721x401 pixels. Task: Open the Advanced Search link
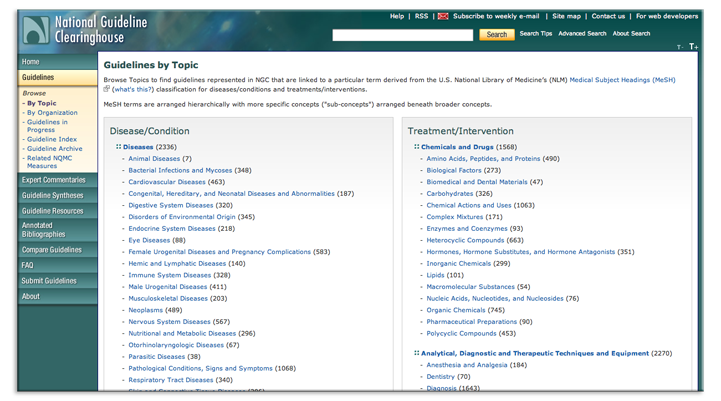(582, 34)
